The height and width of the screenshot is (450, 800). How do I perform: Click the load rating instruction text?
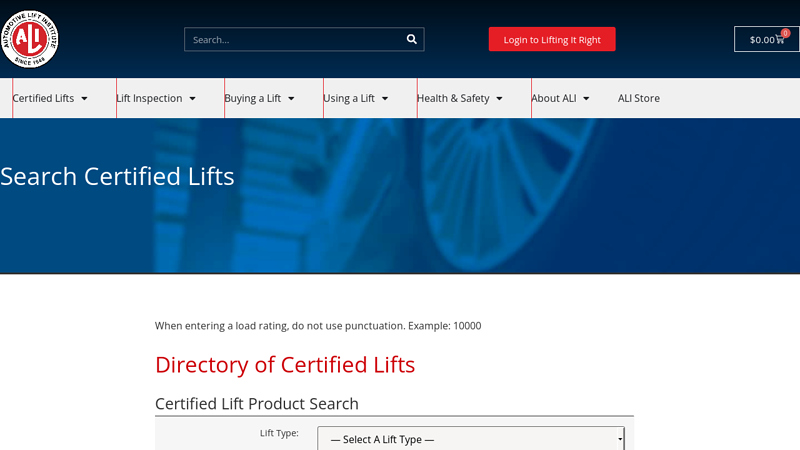[318, 326]
